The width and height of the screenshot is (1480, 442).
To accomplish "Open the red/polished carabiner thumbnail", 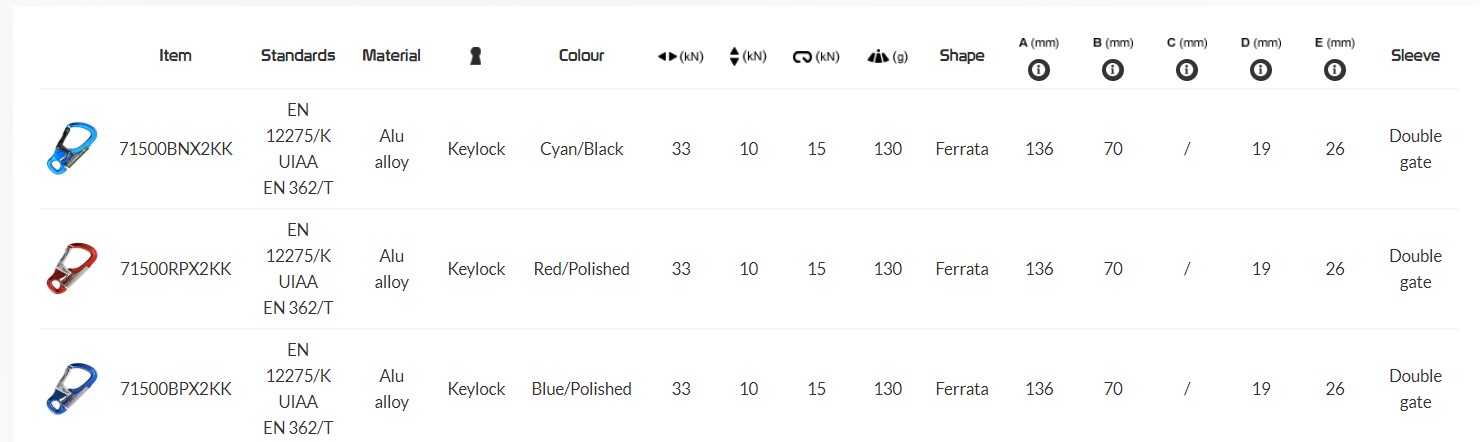I will (72, 269).
